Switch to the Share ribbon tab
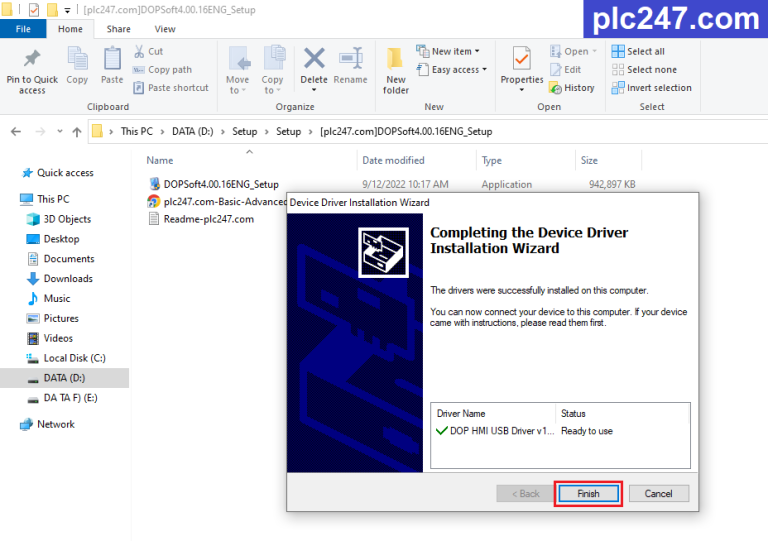The height and width of the screenshot is (541, 768). (119, 29)
